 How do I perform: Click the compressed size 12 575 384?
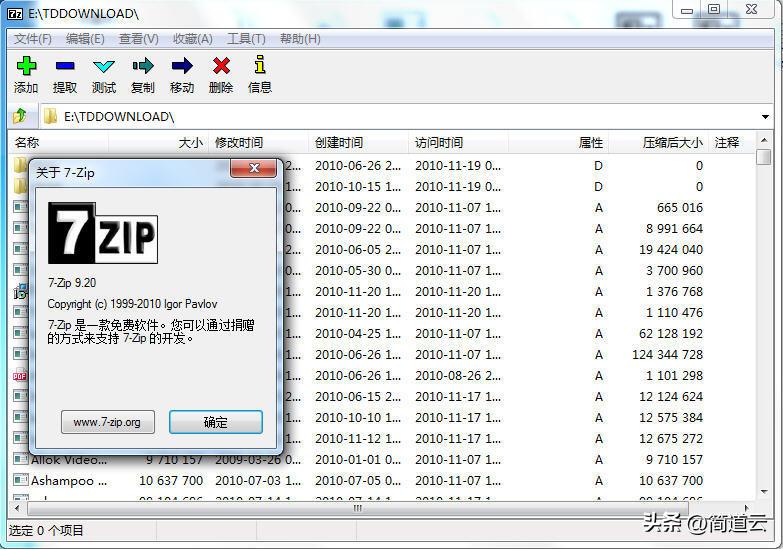[671, 417]
